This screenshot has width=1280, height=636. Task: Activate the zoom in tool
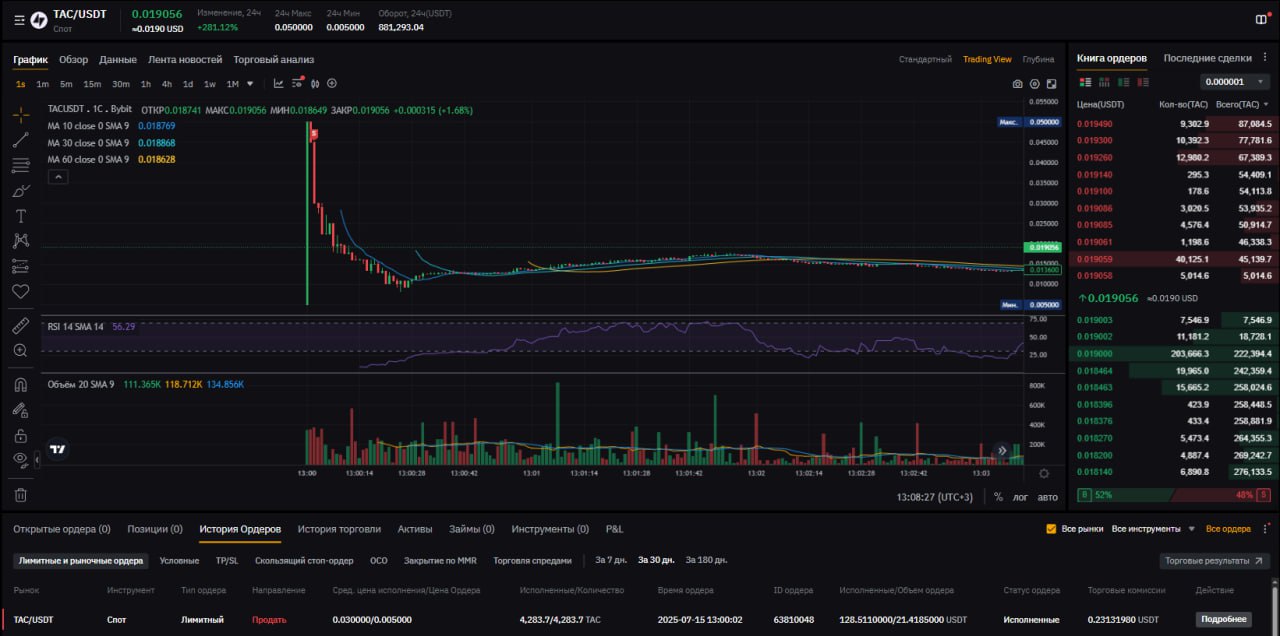[x=20, y=351]
